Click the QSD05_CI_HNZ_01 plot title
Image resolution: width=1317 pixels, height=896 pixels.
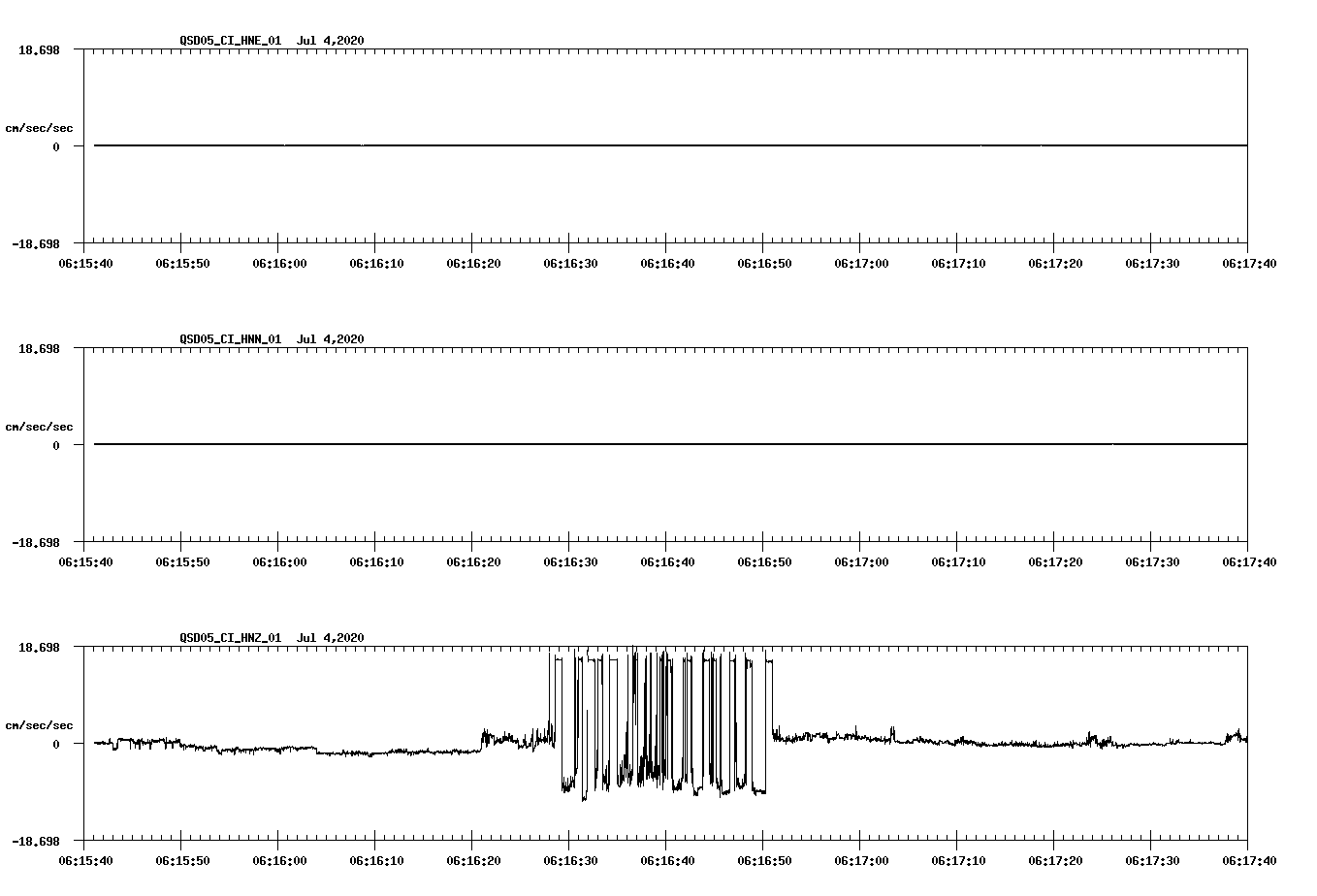tap(272, 637)
